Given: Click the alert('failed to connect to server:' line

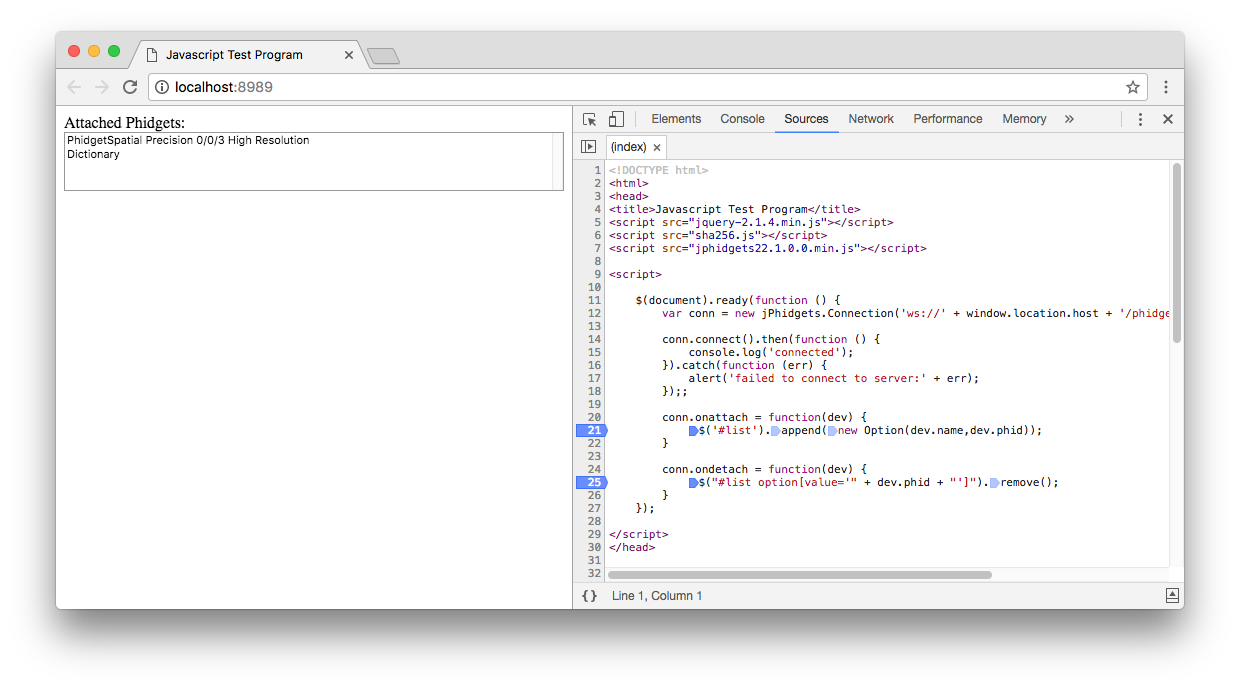Looking at the screenshot, I should click(x=833, y=378).
